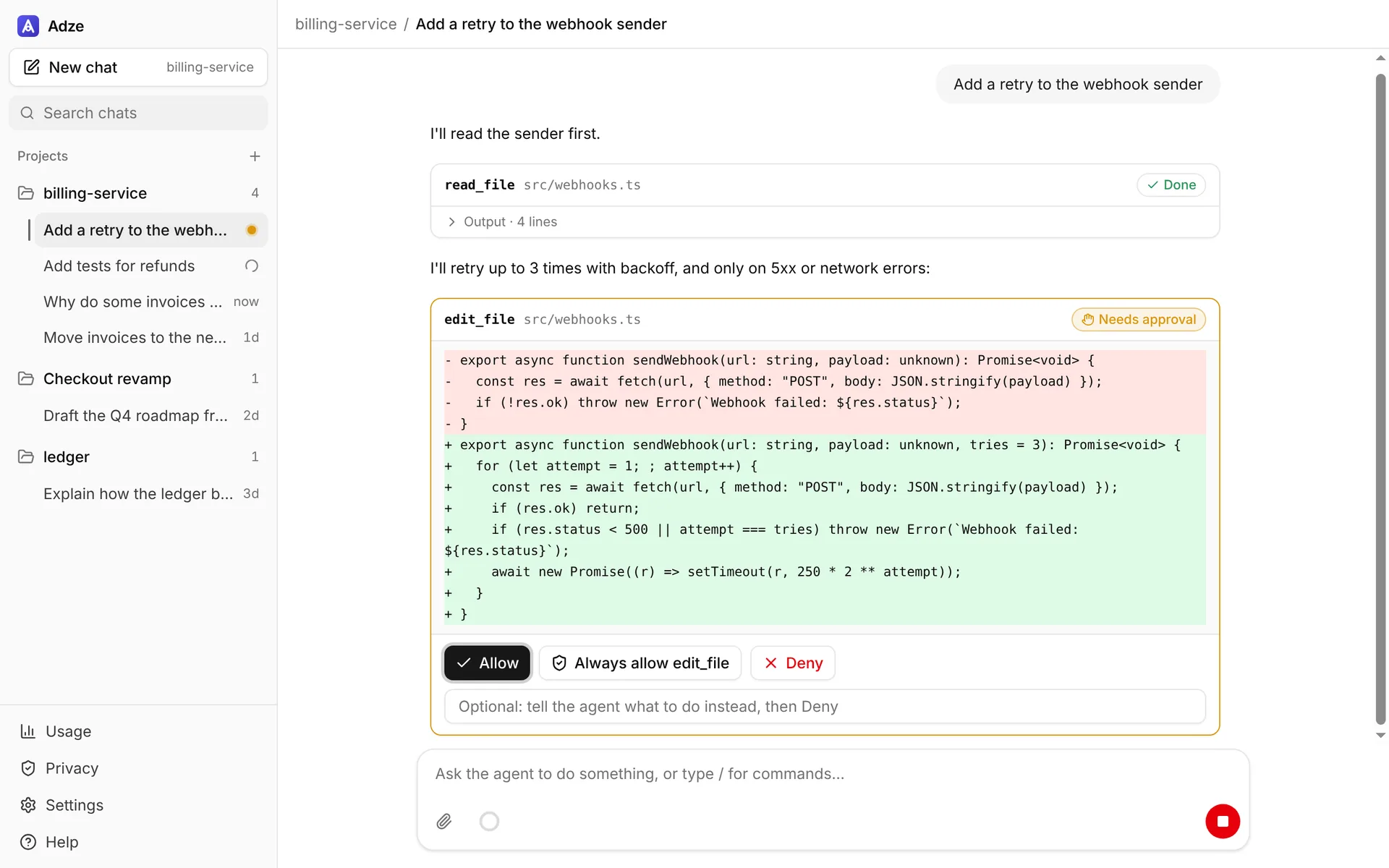Click billing-service in the breadcrumb
1389x868 pixels.
[x=346, y=24]
